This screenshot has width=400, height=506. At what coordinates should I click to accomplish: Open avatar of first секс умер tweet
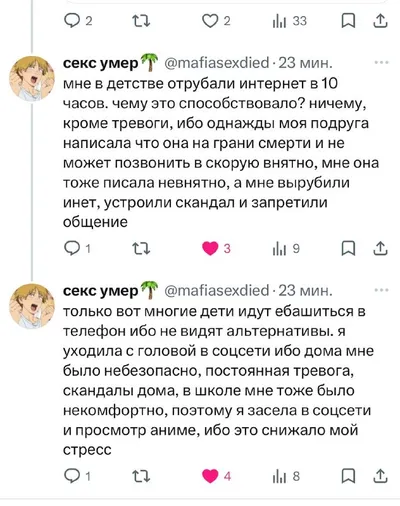pos(32,78)
